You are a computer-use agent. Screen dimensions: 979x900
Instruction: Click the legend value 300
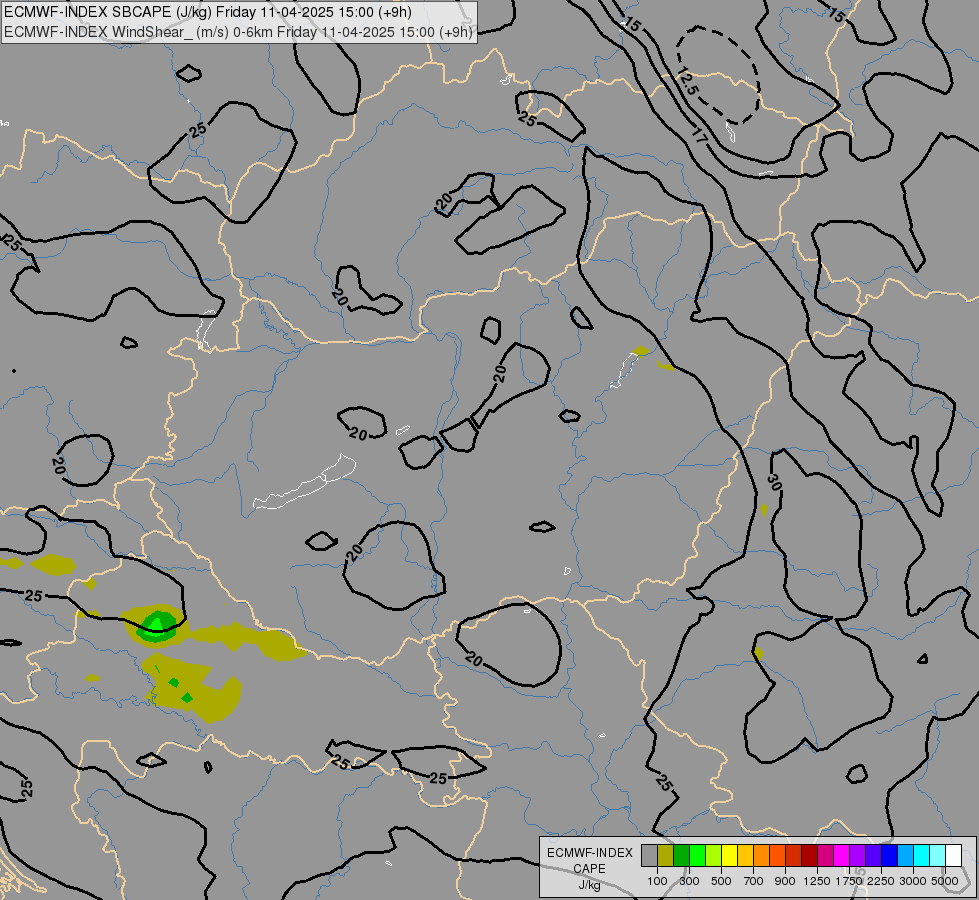point(689,881)
